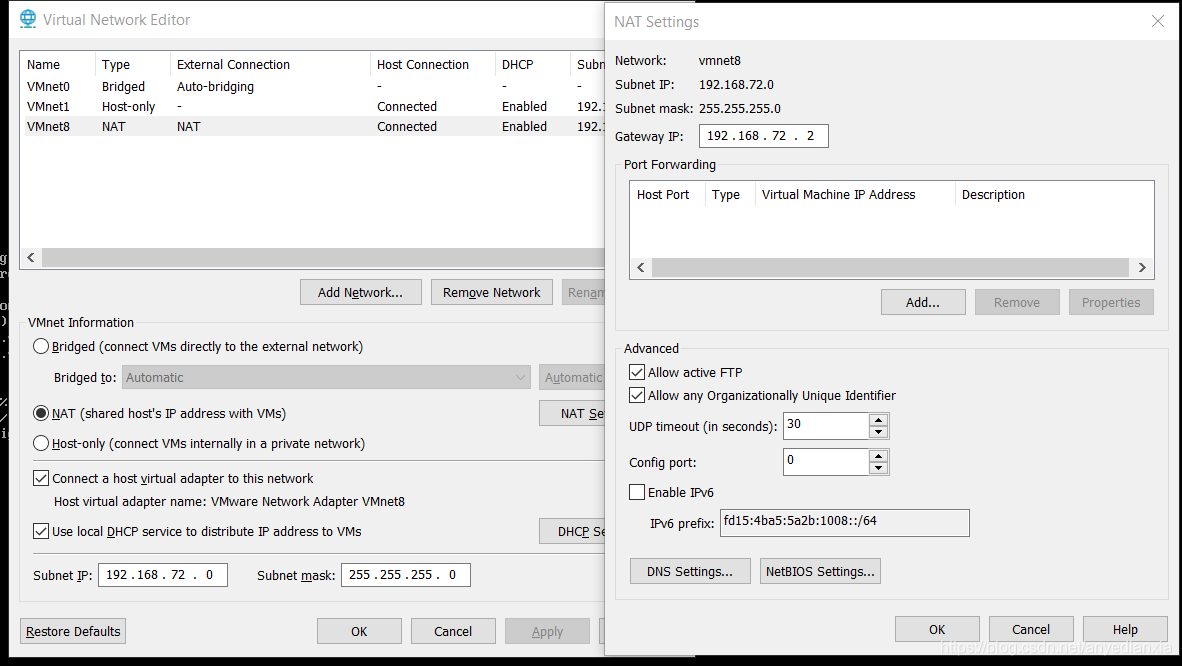Click the Subnet mask field in editor
The width and height of the screenshot is (1182, 666).
pos(406,575)
